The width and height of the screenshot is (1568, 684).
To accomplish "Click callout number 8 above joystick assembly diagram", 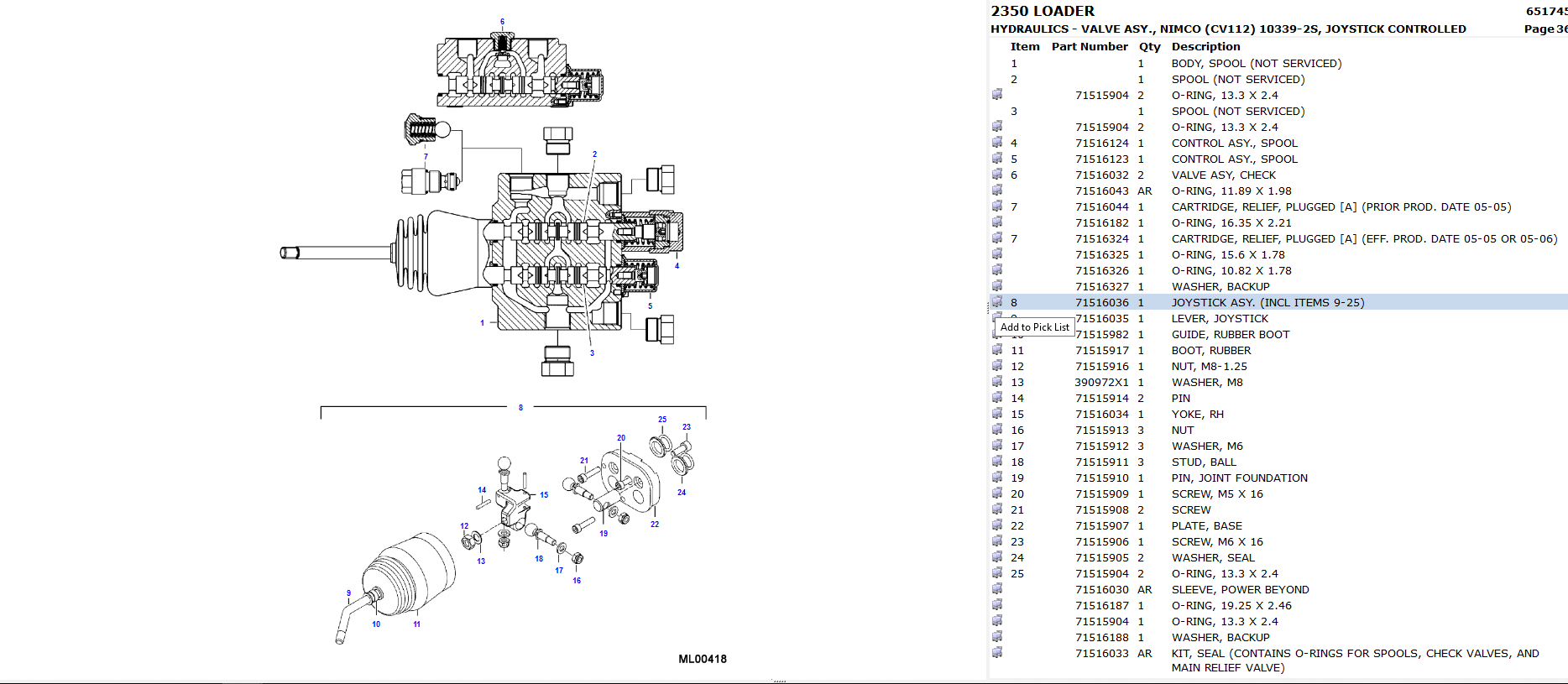I will (x=520, y=408).
